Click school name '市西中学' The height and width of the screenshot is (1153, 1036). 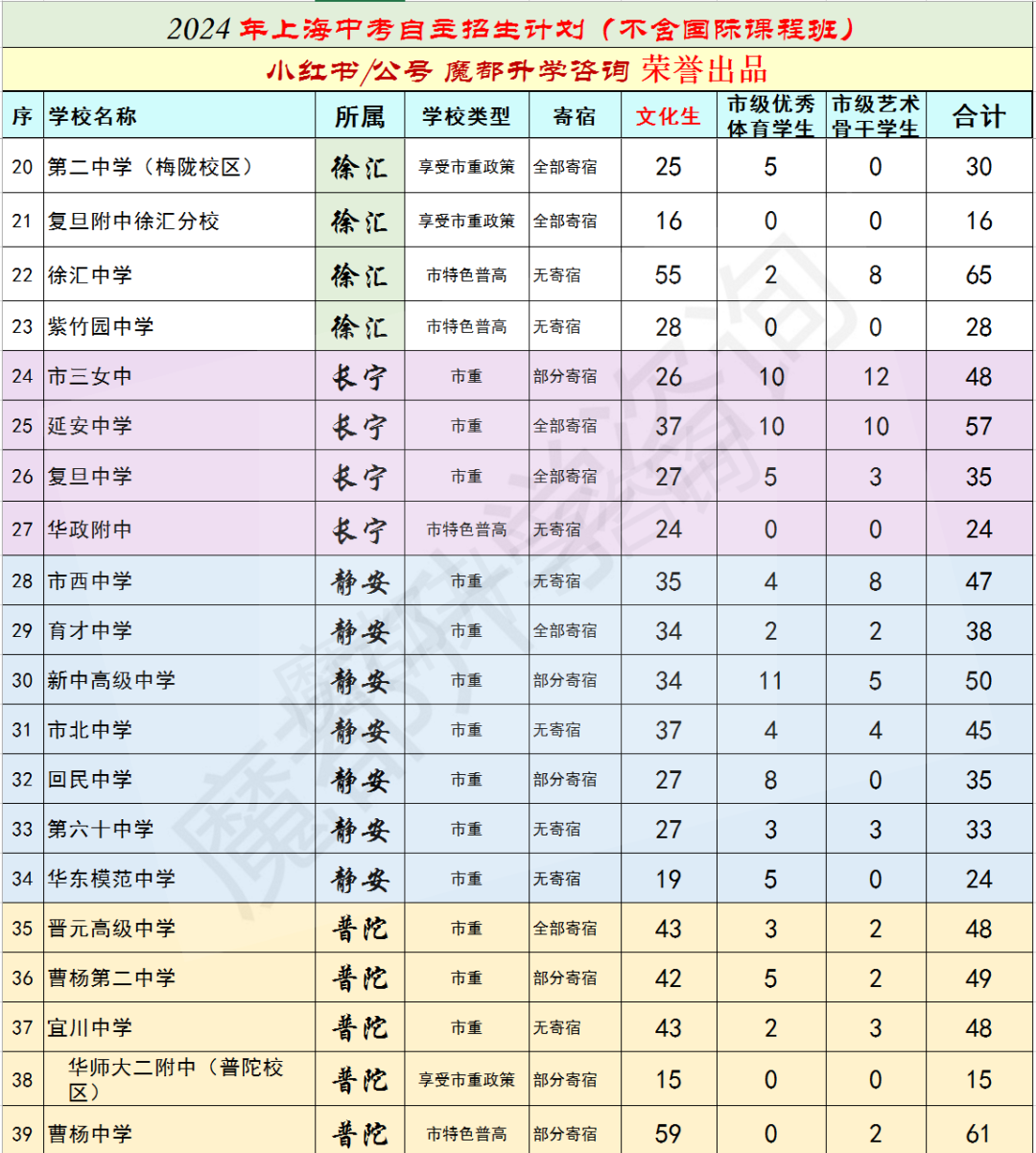[x=90, y=581]
